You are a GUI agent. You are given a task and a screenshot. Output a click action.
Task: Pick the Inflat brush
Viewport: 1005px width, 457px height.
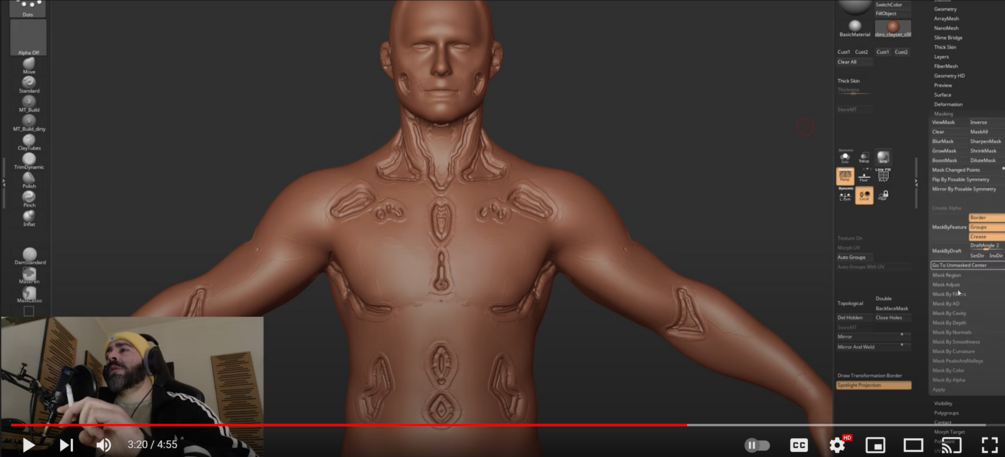pos(29,219)
